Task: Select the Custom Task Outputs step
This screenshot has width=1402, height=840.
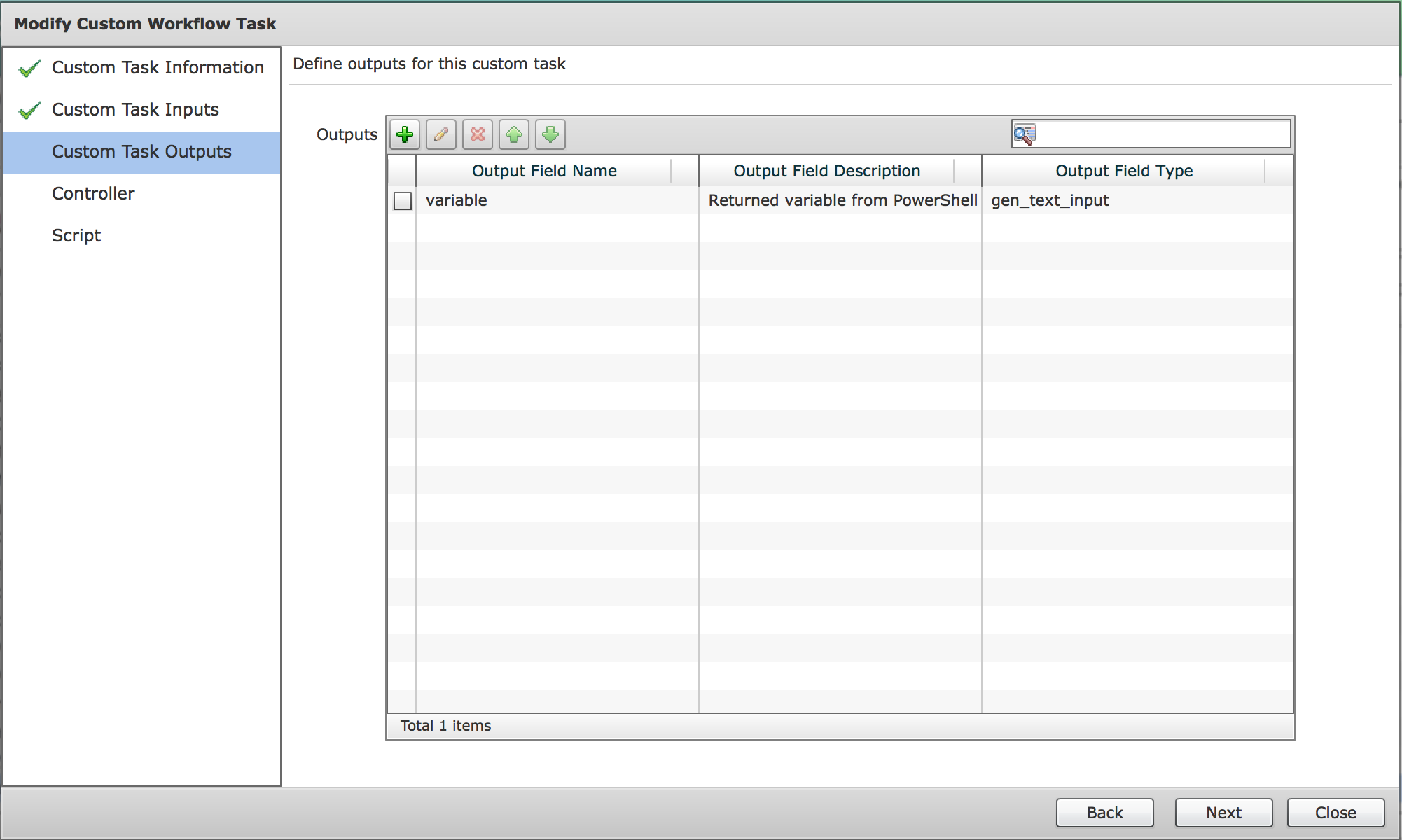Action: coord(141,152)
